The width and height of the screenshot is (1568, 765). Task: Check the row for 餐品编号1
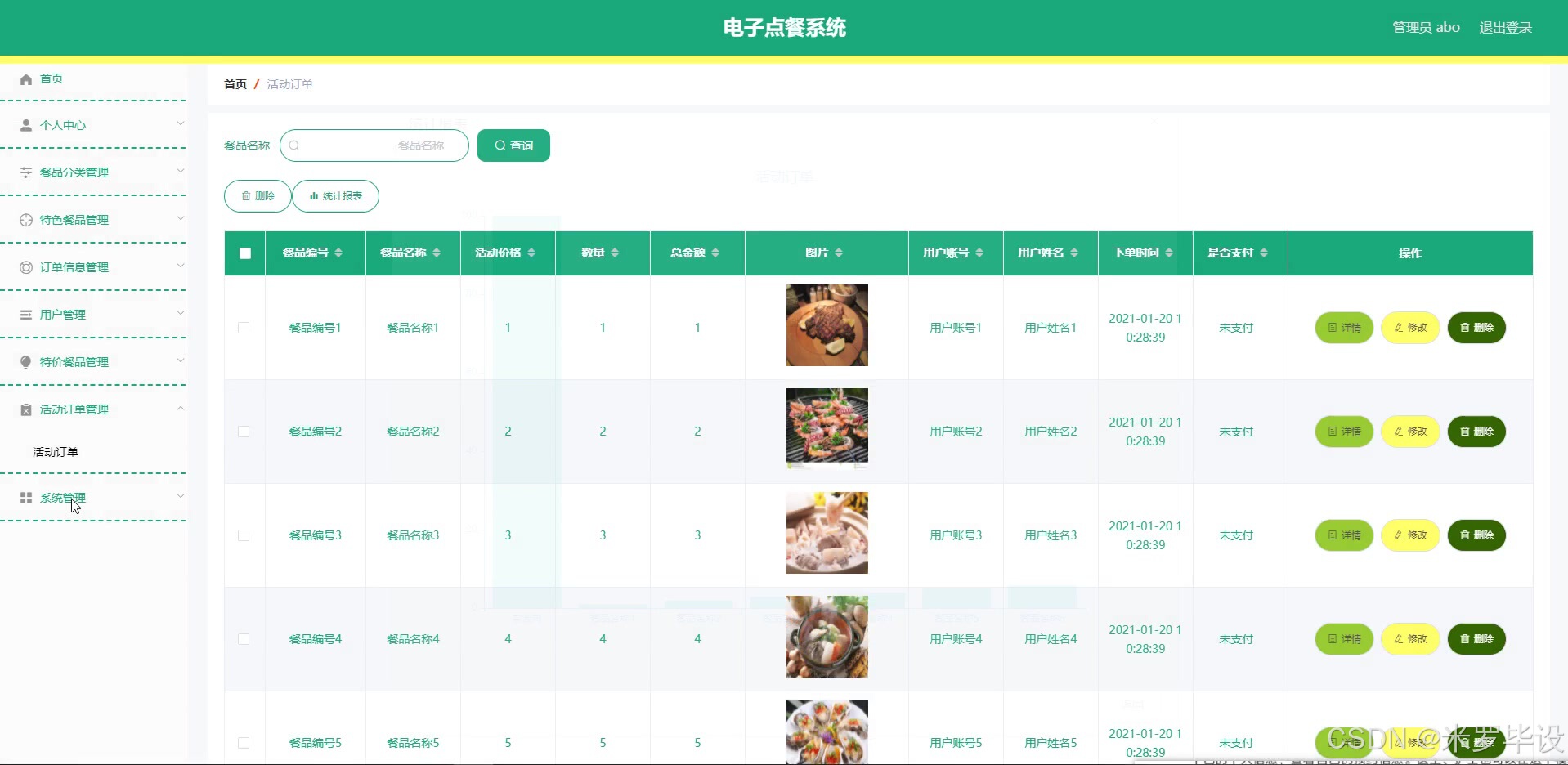pyautogui.click(x=244, y=328)
